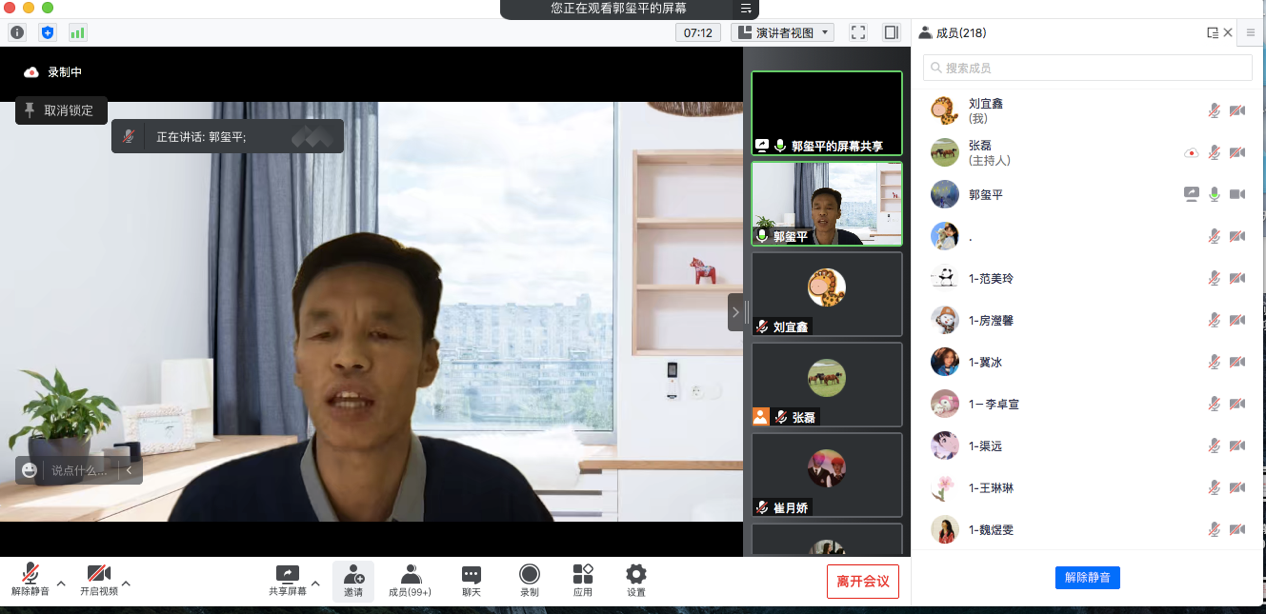The height and width of the screenshot is (614, 1266).
Task: Expand audio options arrow beside 解除静音
Action: coord(61,583)
